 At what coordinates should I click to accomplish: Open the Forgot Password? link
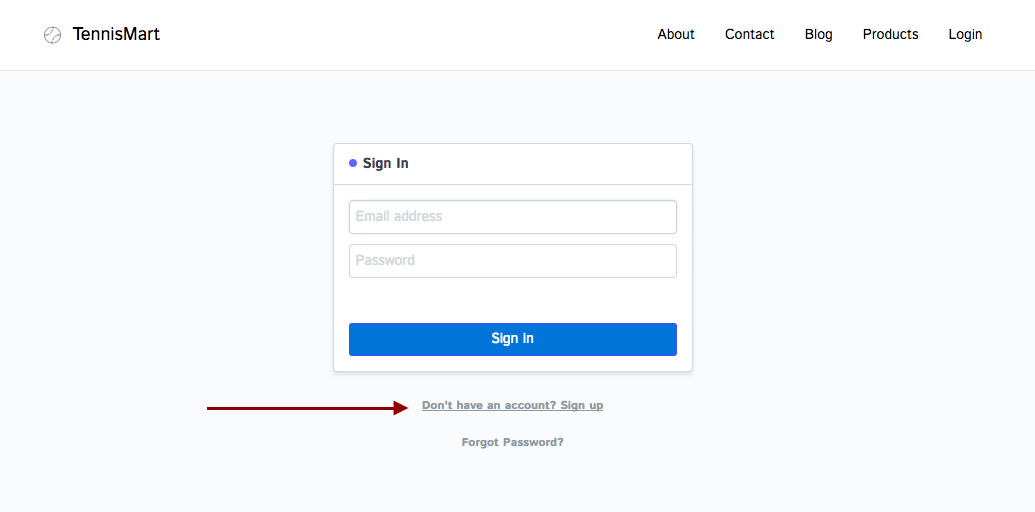tap(512, 442)
